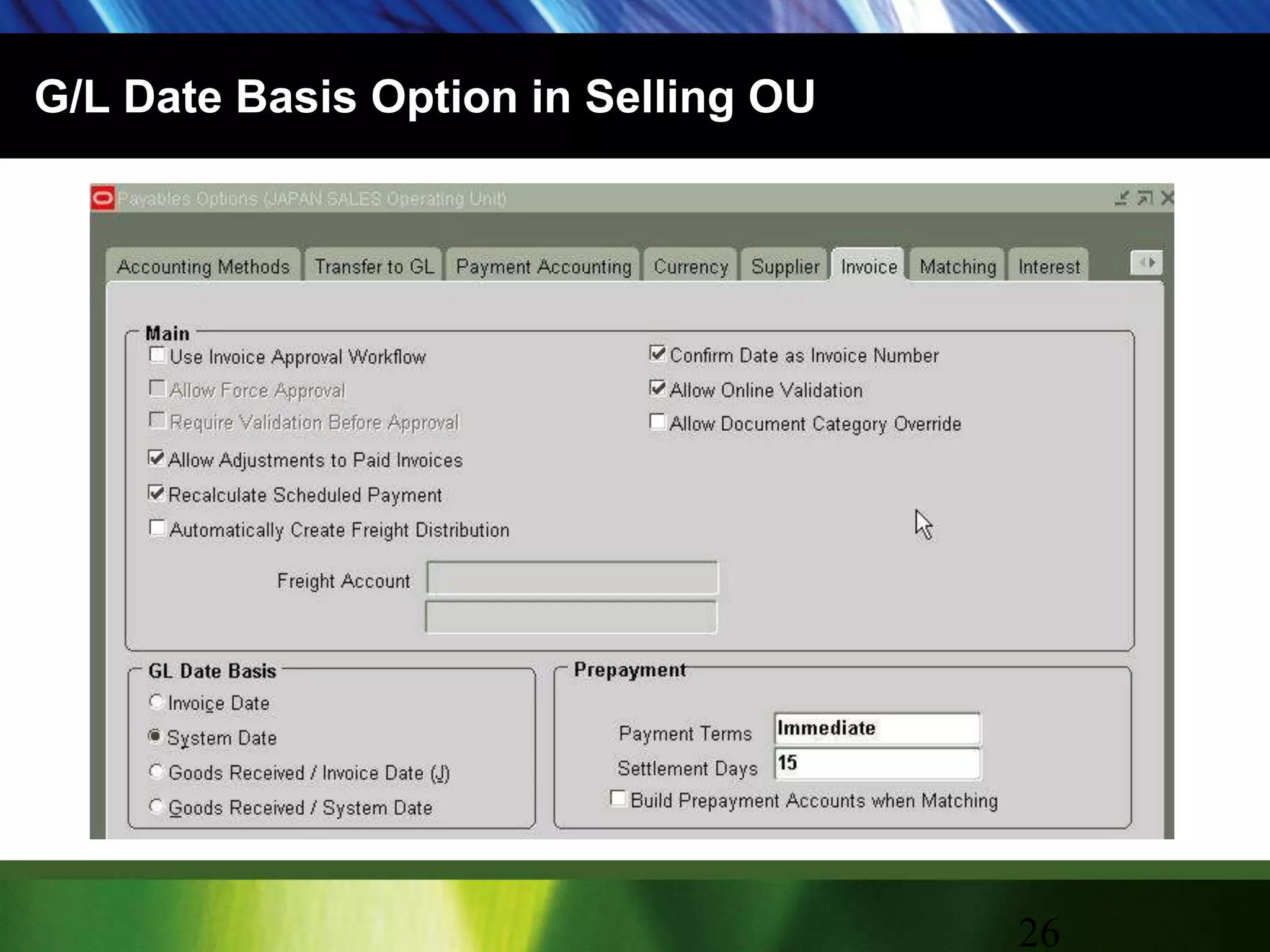Enable Allow Document Category Override
The width and height of the screenshot is (1270, 952).
click(657, 421)
